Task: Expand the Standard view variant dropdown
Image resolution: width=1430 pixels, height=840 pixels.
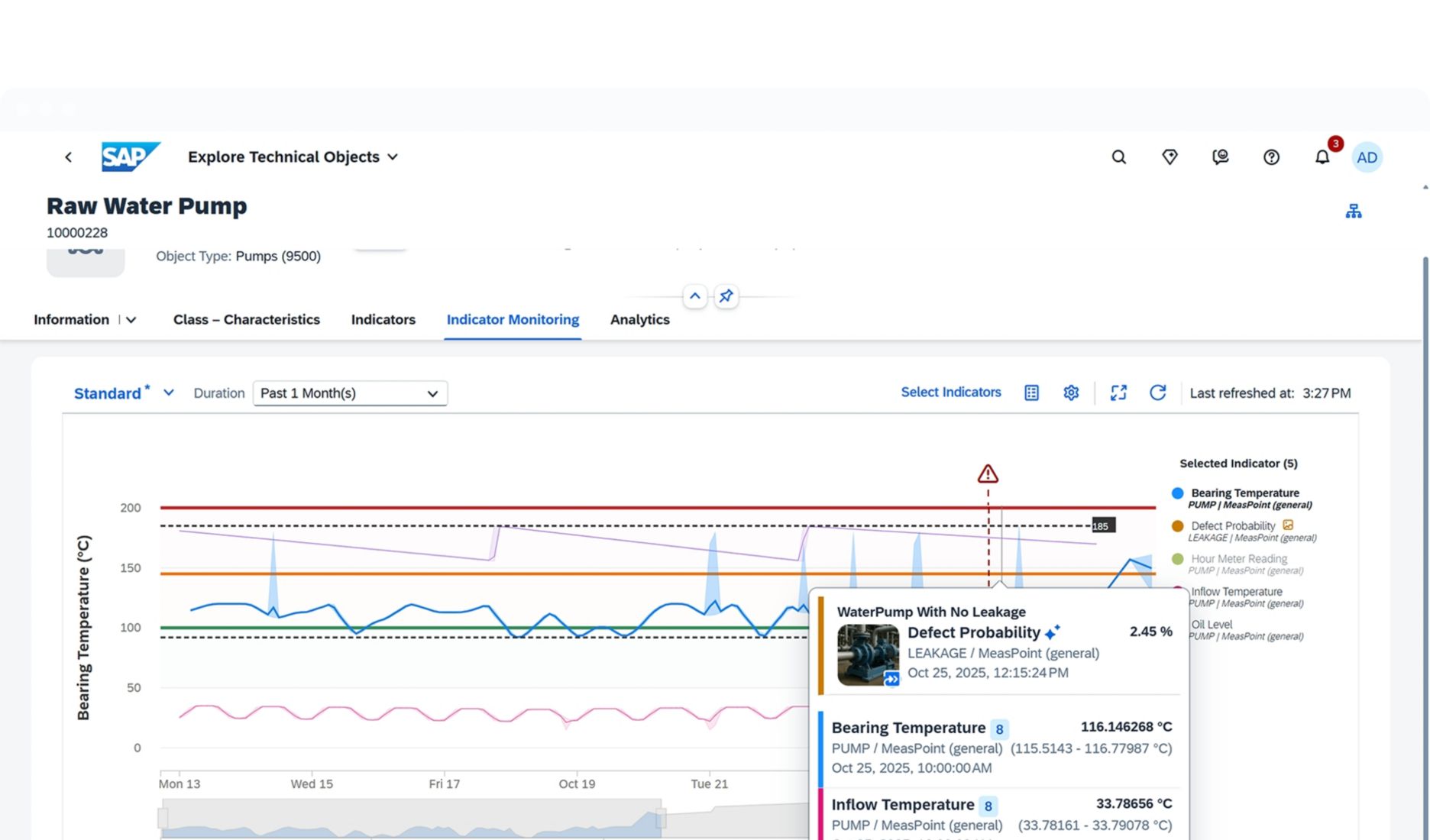Action: click(x=169, y=393)
